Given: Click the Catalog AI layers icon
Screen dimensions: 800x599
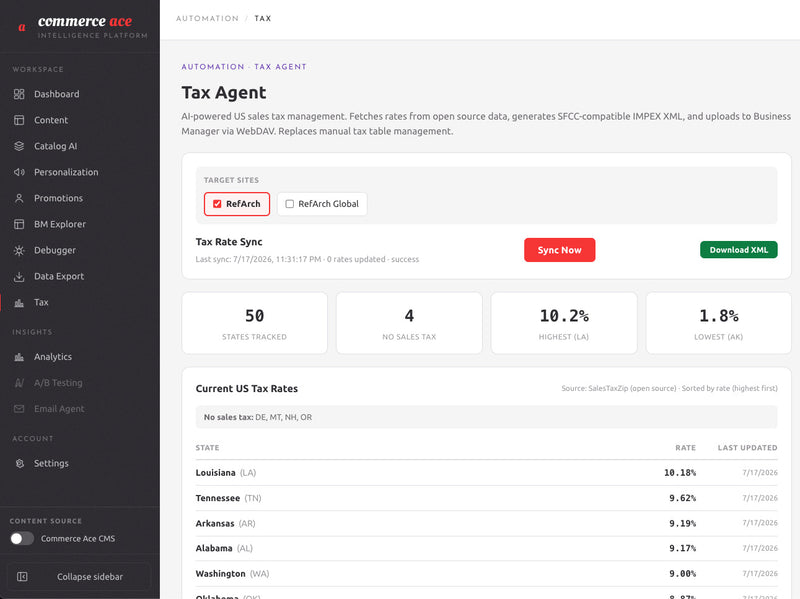Looking at the screenshot, I should 19,146.
